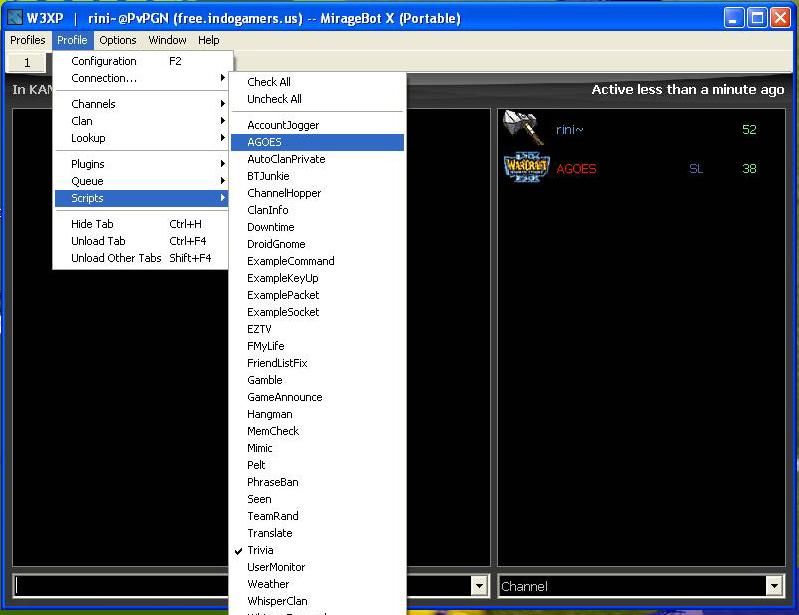This screenshot has width=799, height=615.
Task: Click the W3XP app icon in the title bar
Action: pyautogui.click(x=15, y=18)
